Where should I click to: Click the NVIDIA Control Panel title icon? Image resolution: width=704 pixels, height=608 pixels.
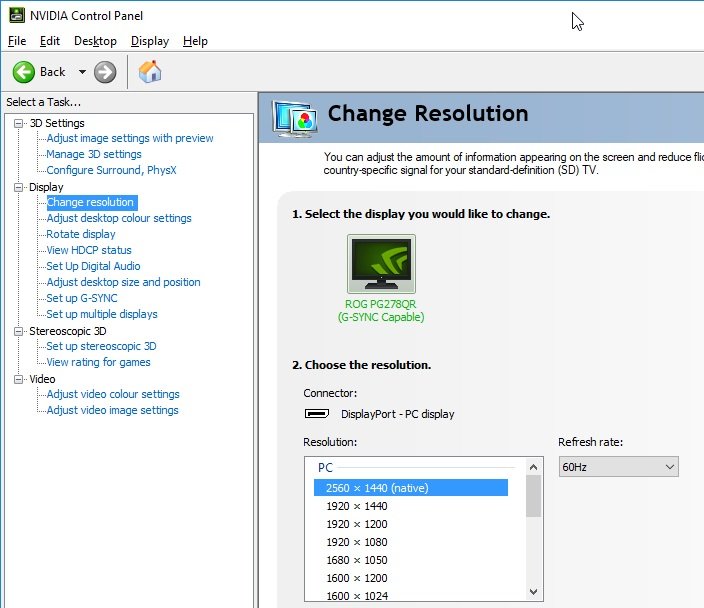[x=17, y=15]
